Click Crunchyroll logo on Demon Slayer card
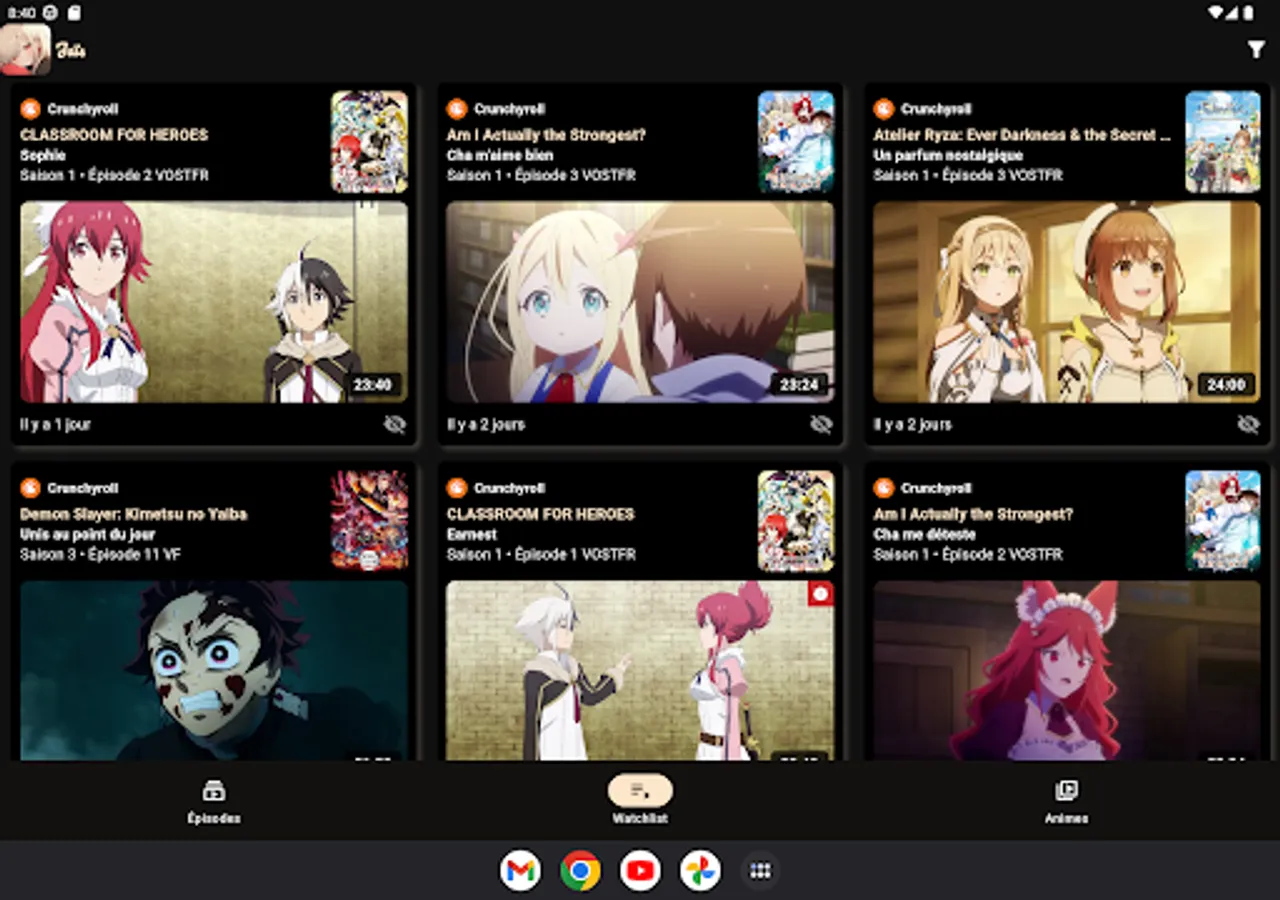The height and width of the screenshot is (900, 1280). pos(30,488)
